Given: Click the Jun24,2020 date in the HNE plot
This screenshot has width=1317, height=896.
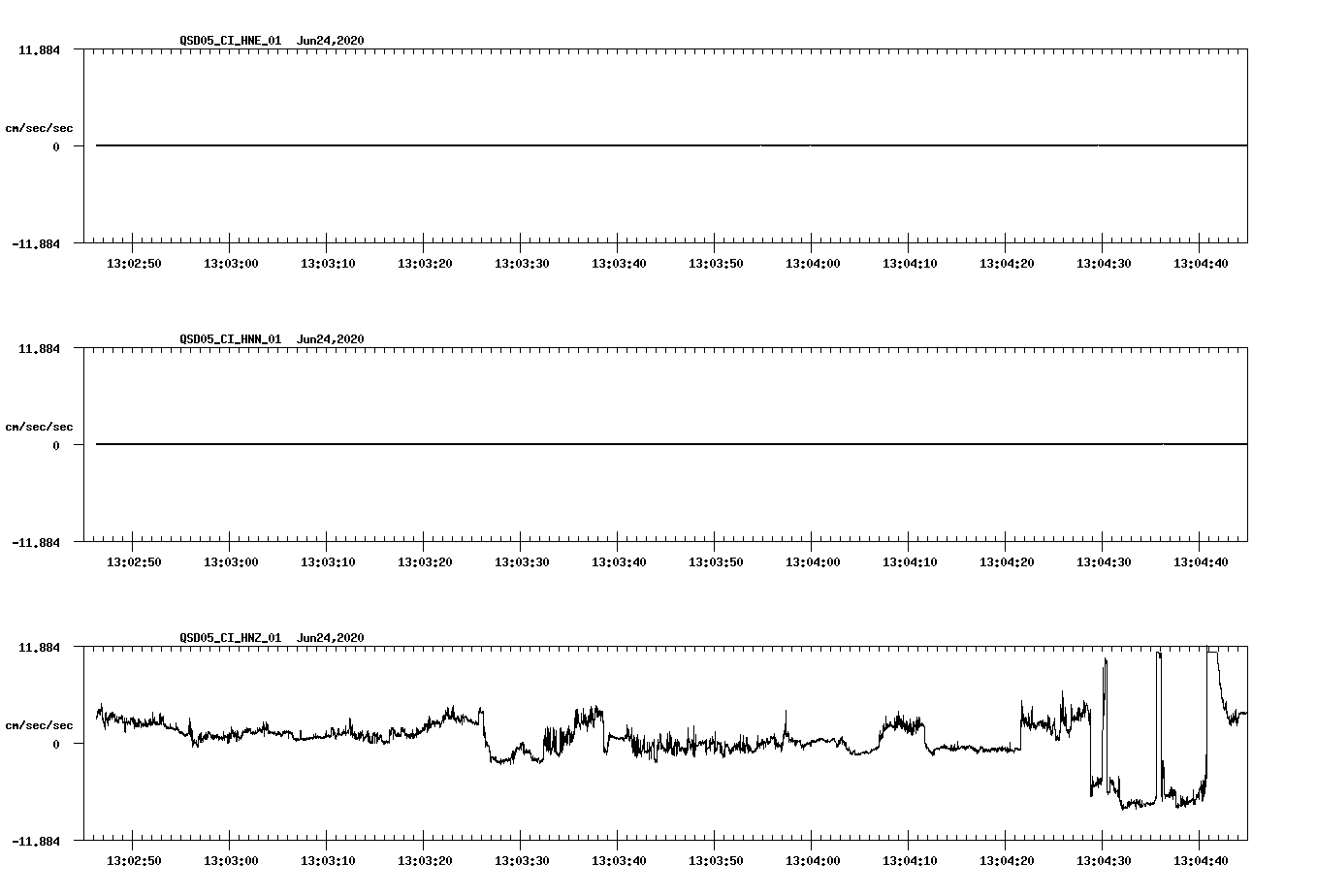Looking at the screenshot, I should point(331,41).
